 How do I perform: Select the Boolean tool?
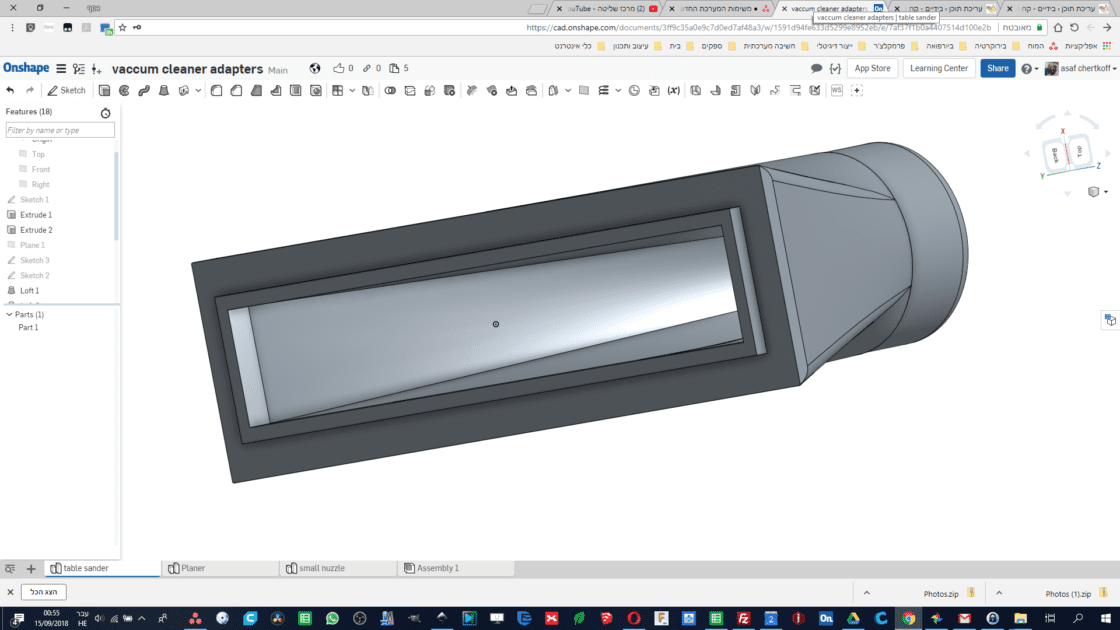(390, 91)
